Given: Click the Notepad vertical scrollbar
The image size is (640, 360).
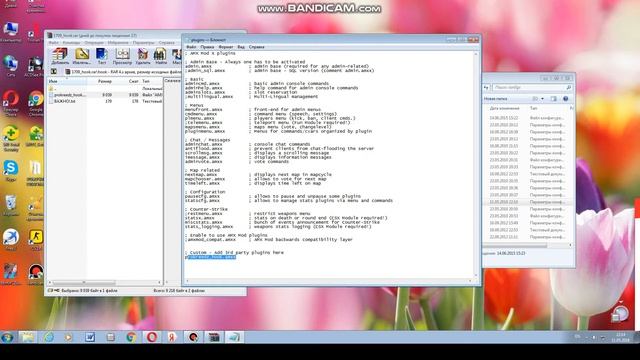Looking at the screenshot, I should coord(476,164).
